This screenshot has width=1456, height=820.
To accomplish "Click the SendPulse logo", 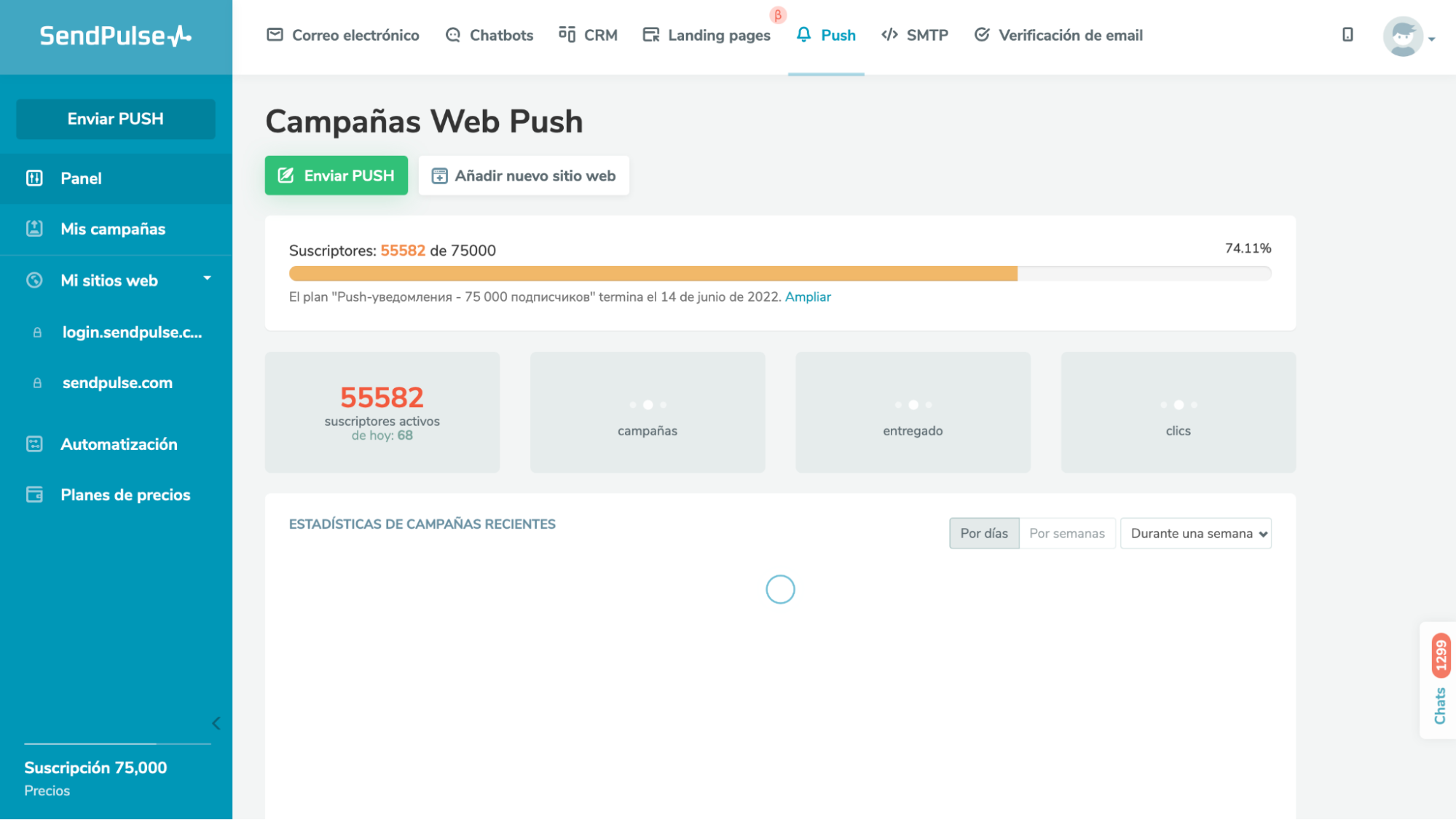I will coord(115,36).
